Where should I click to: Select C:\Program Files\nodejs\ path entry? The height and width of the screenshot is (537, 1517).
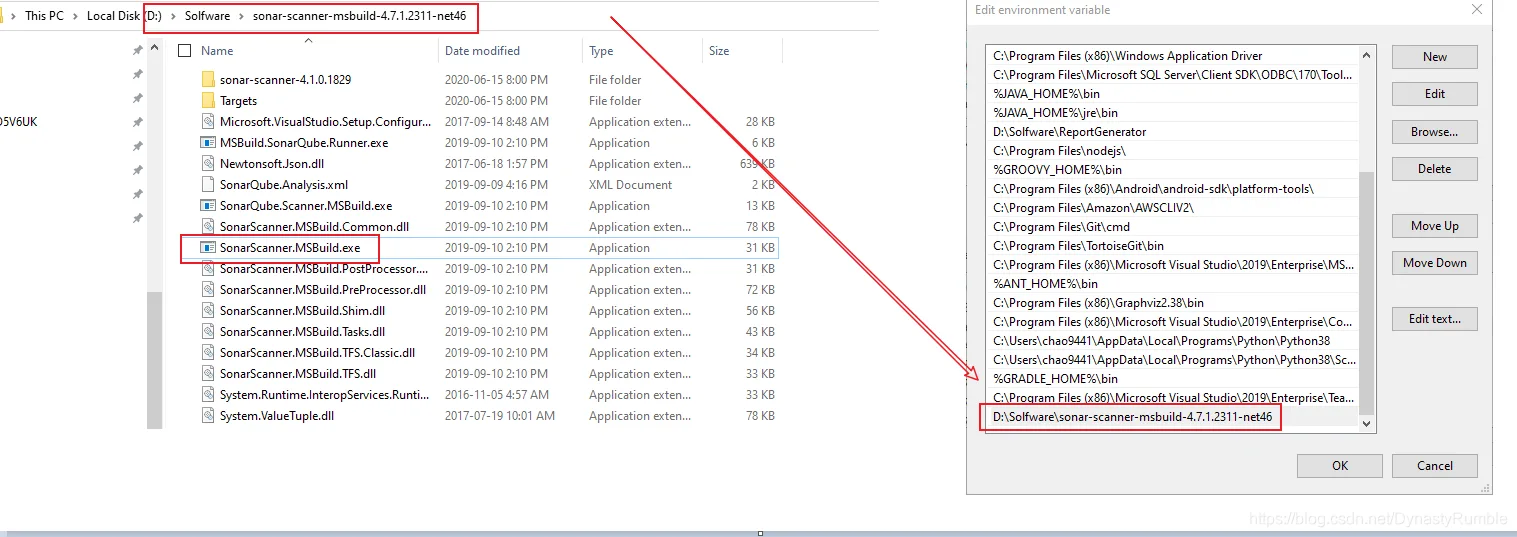pyautogui.click(x=1171, y=151)
